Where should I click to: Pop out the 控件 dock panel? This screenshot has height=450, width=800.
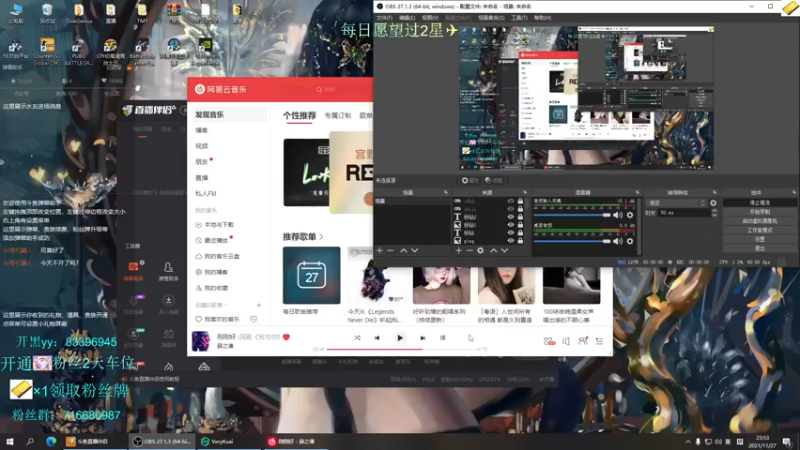[x=794, y=192]
